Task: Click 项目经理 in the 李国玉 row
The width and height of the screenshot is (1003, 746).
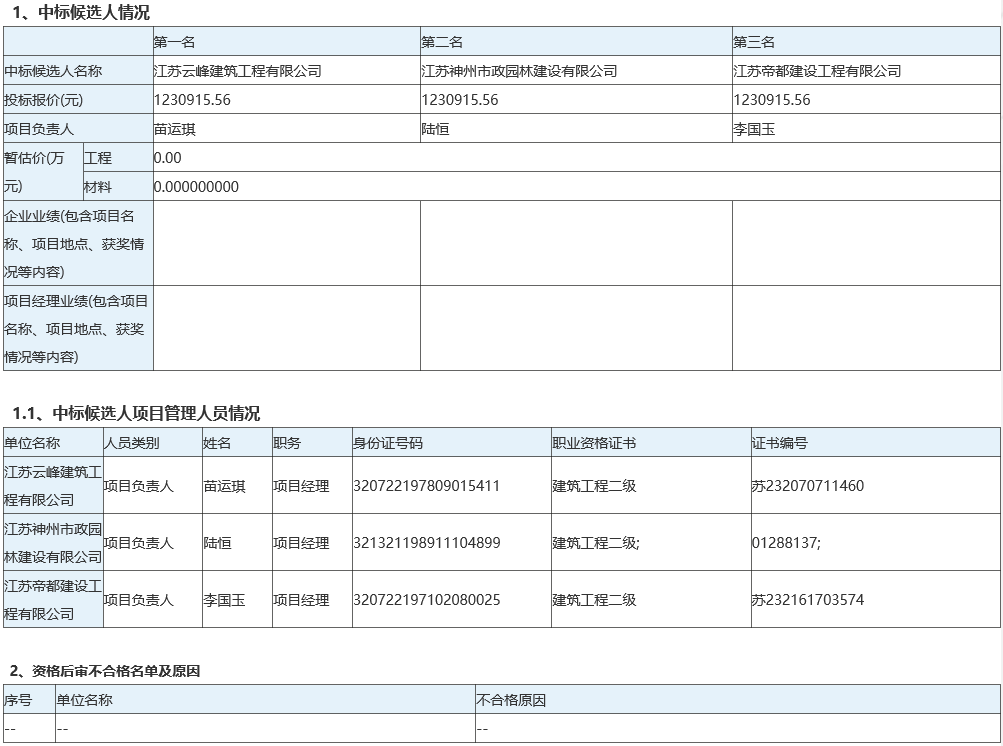Action: pyautogui.click(x=301, y=599)
